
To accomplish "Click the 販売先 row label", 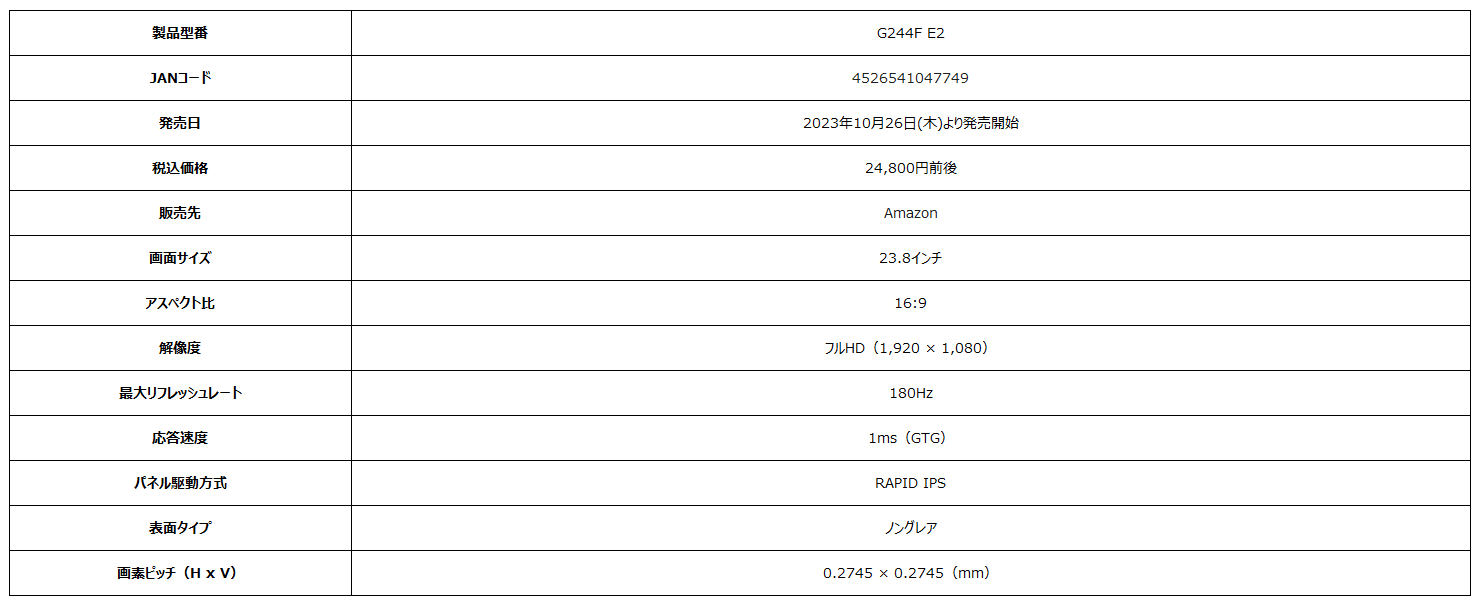I will coord(180,213).
